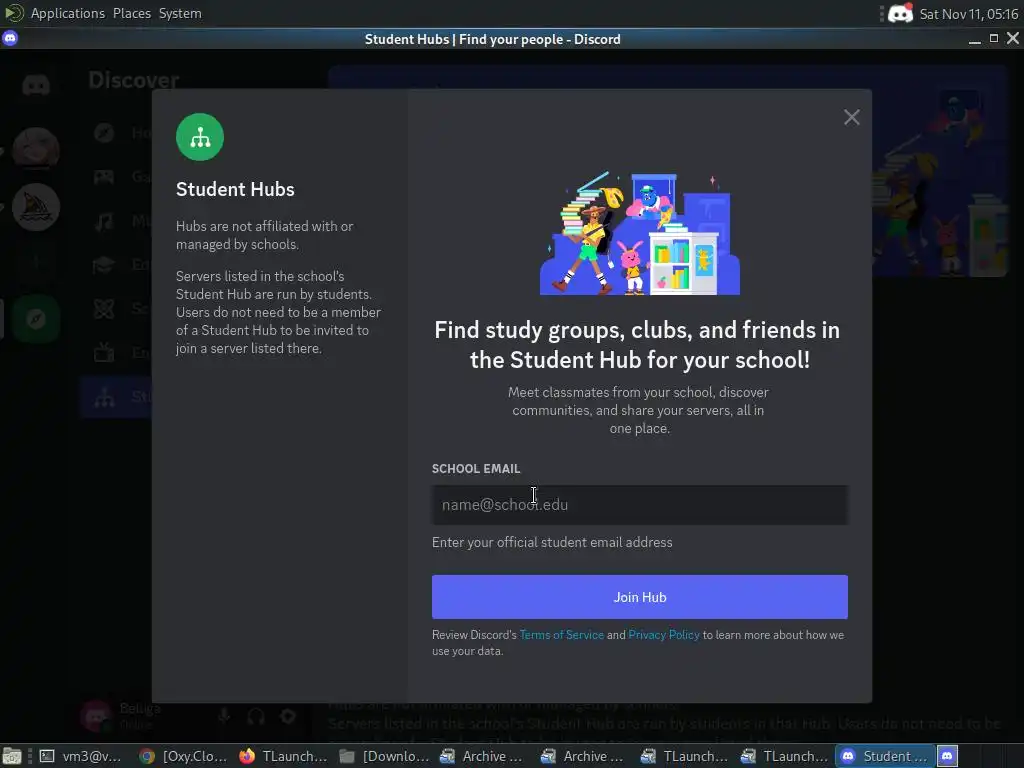Click the Home compass category icon
Viewport: 1024px width, 768px height.
[104, 133]
